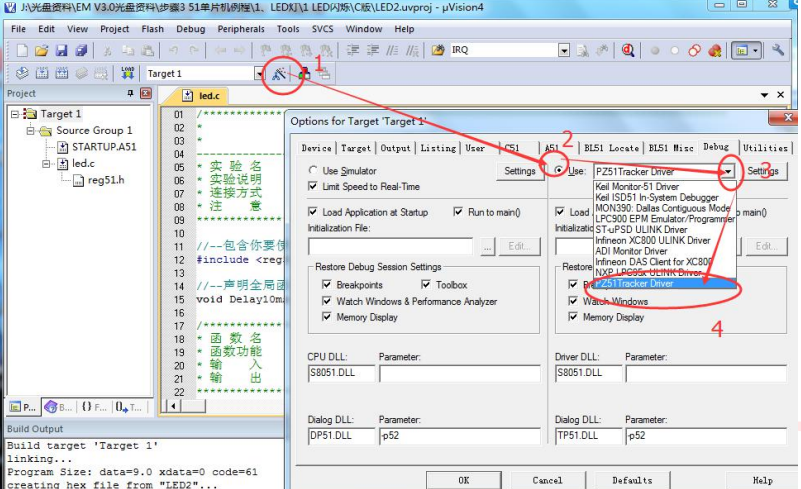Click OK in Options dialog
This screenshot has width=801, height=489.
click(x=464, y=480)
